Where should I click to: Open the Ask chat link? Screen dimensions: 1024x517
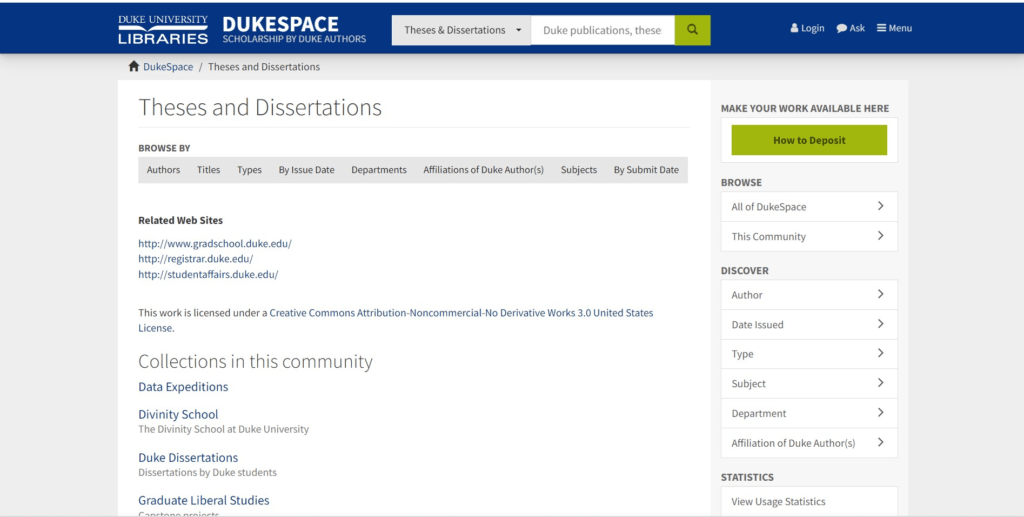coord(851,28)
